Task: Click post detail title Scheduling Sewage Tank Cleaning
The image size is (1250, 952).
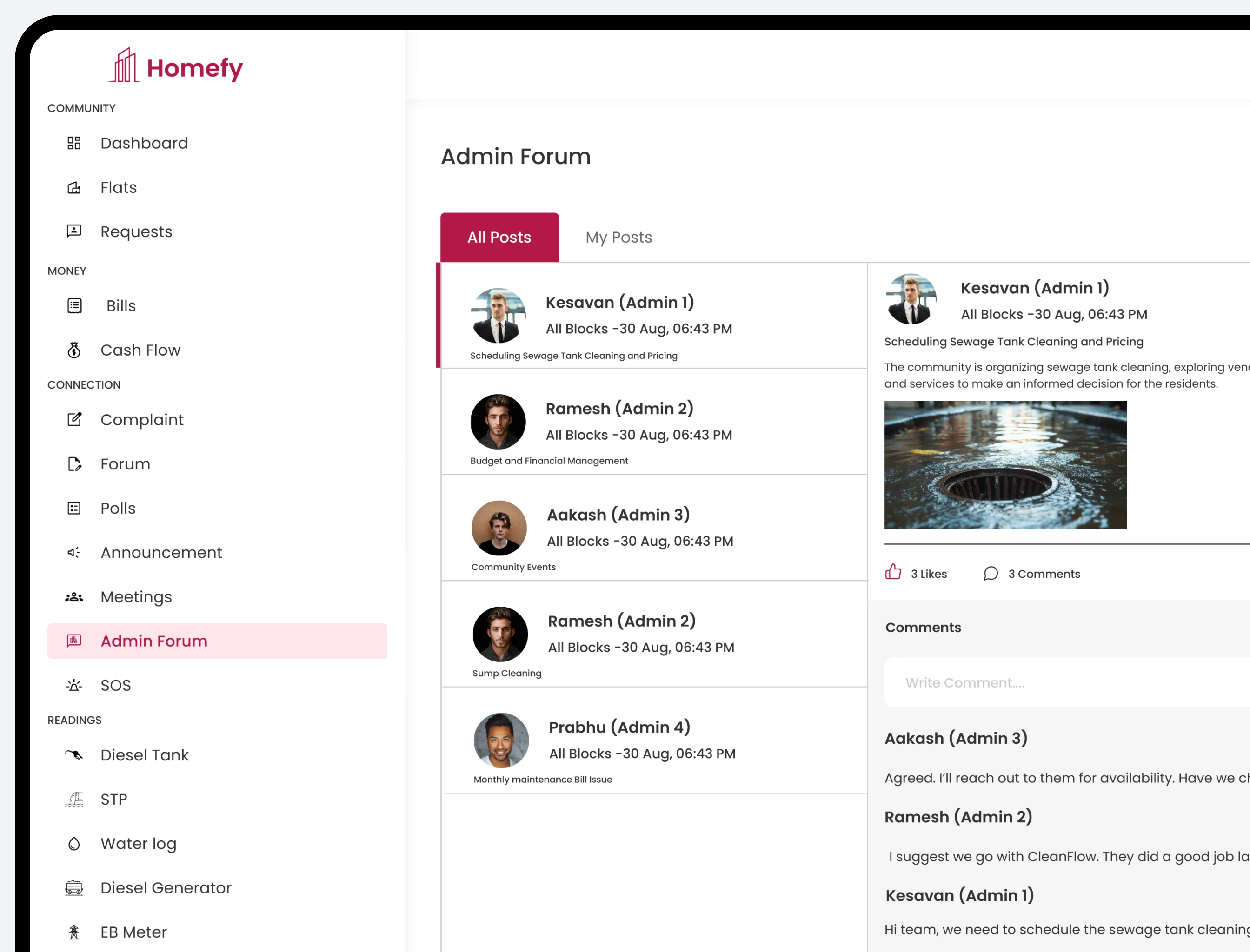Action: pyautogui.click(x=1014, y=342)
